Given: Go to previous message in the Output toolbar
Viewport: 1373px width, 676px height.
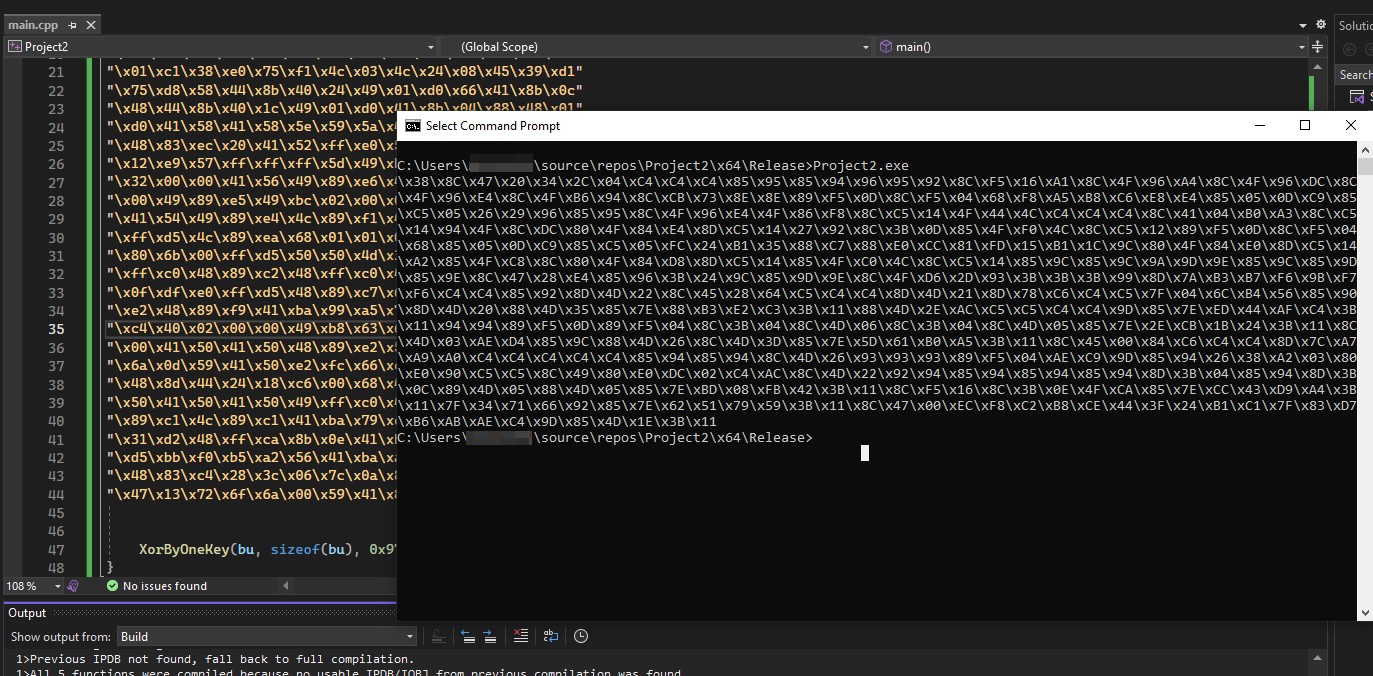Looking at the screenshot, I should coord(468,636).
